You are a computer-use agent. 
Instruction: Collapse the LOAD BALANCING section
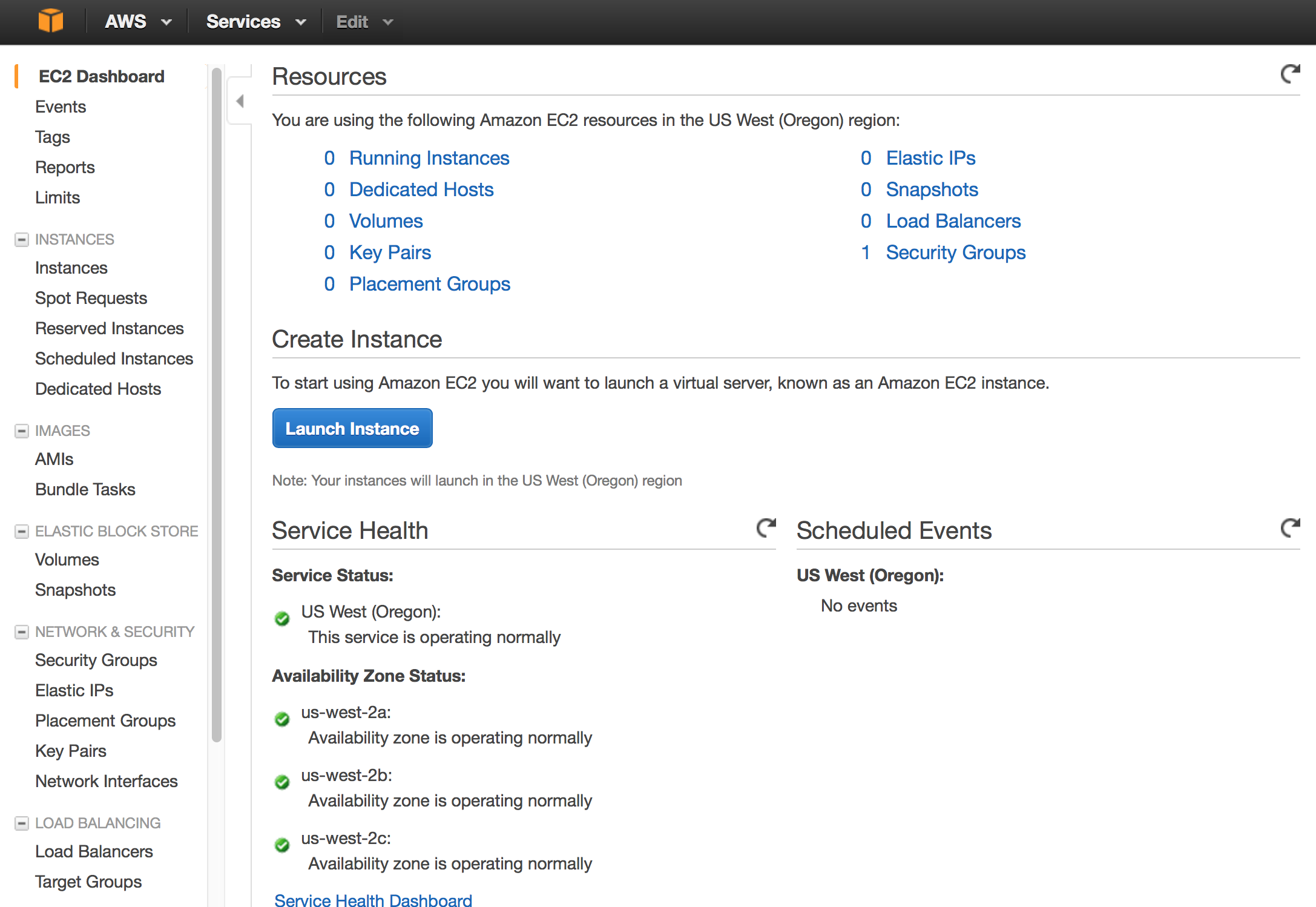22,823
